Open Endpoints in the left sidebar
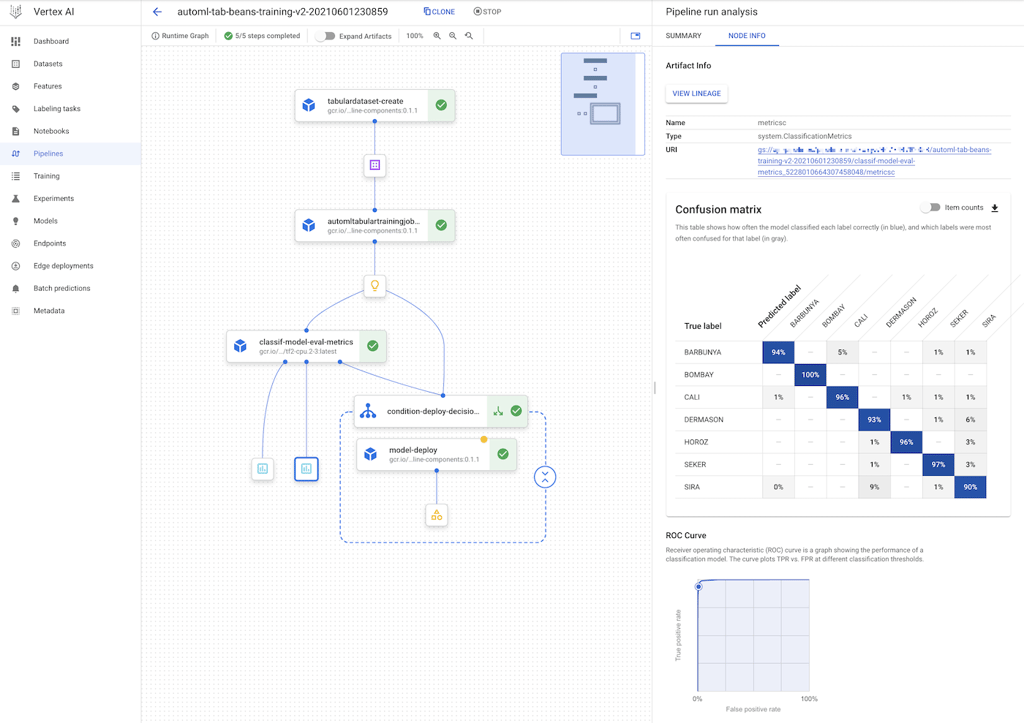 pos(50,243)
